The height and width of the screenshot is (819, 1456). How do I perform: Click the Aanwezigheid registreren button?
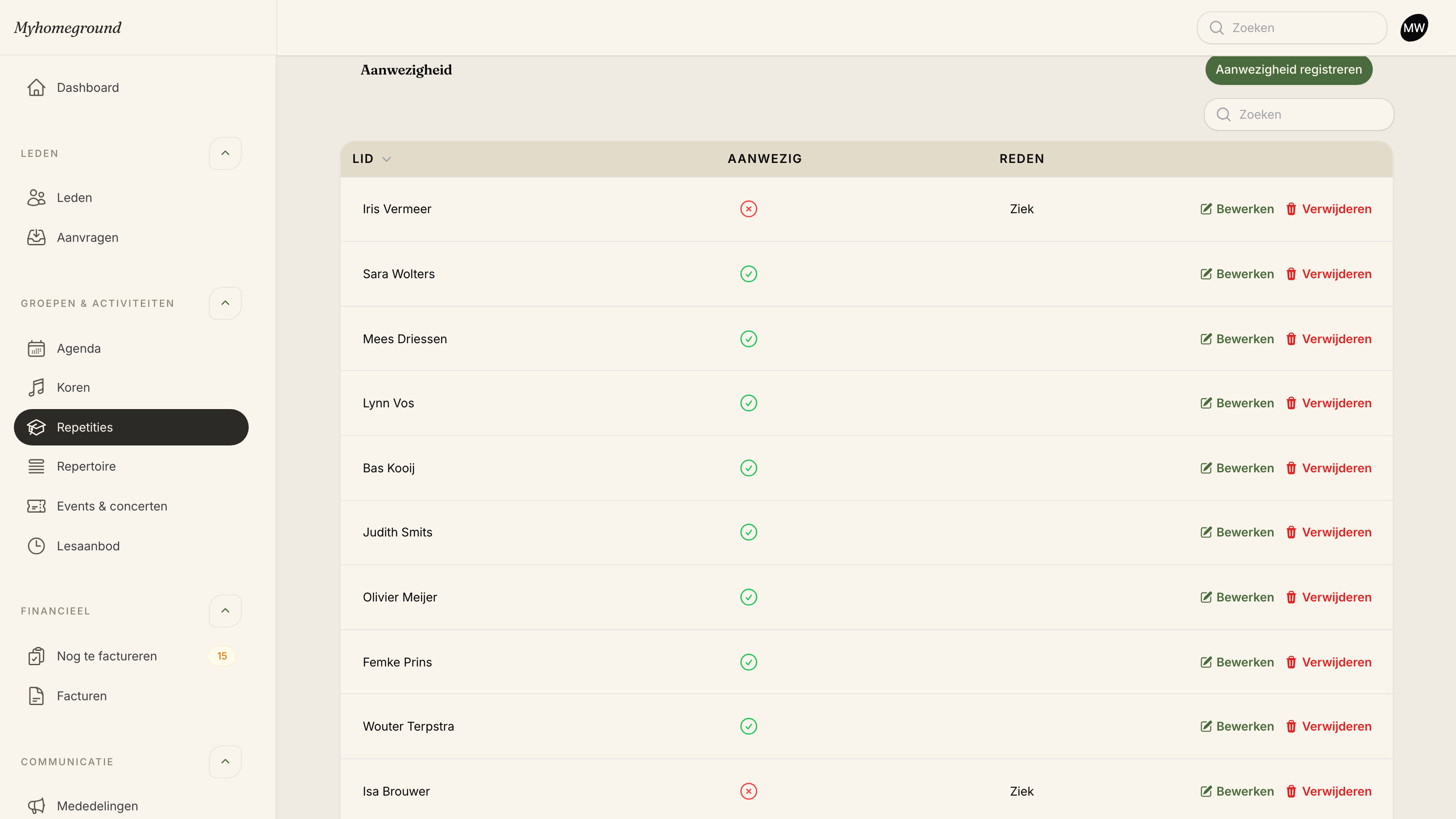click(1289, 69)
